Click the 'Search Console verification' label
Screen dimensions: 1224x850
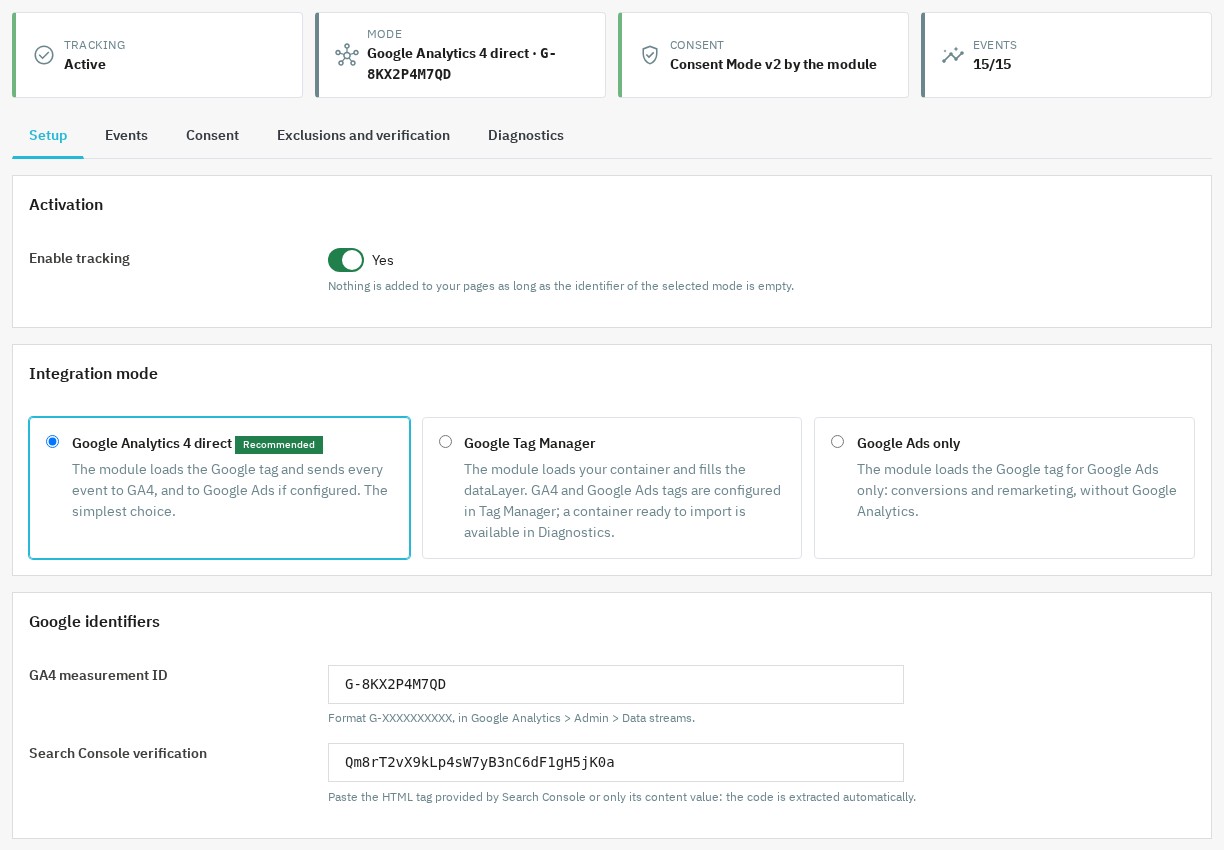(x=118, y=753)
